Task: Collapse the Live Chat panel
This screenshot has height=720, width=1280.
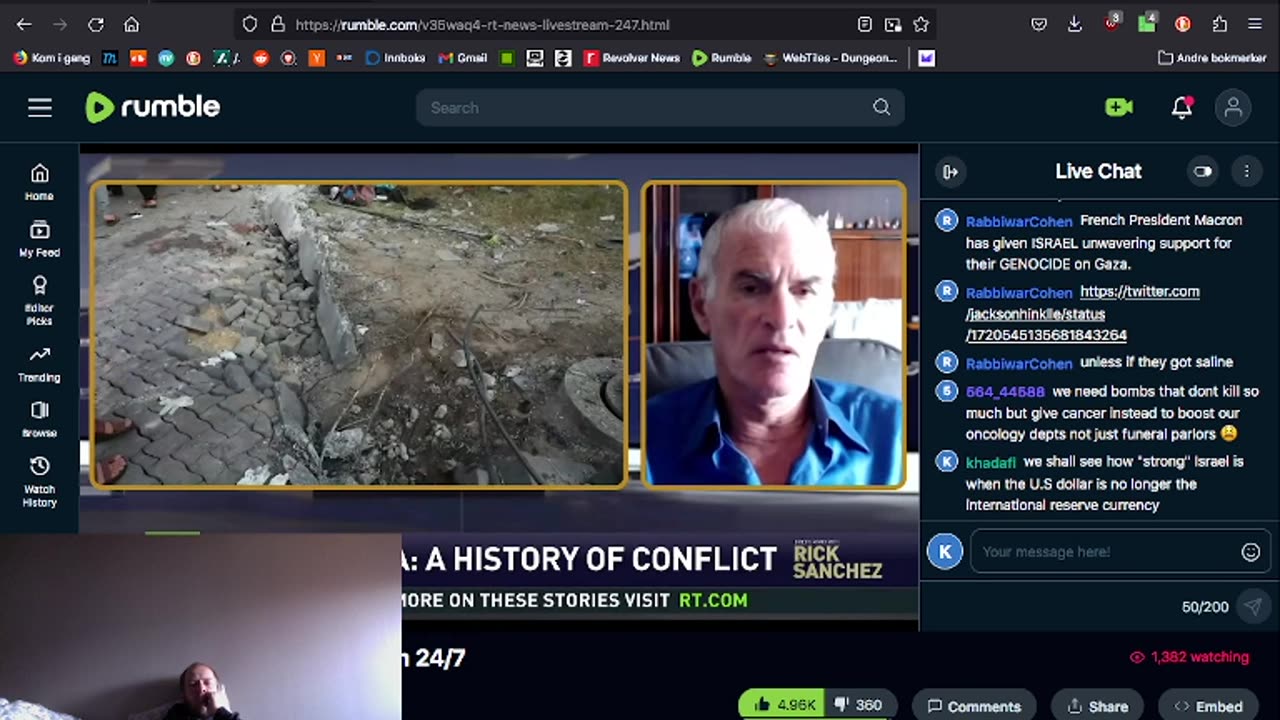Action: tap(950, 172)
